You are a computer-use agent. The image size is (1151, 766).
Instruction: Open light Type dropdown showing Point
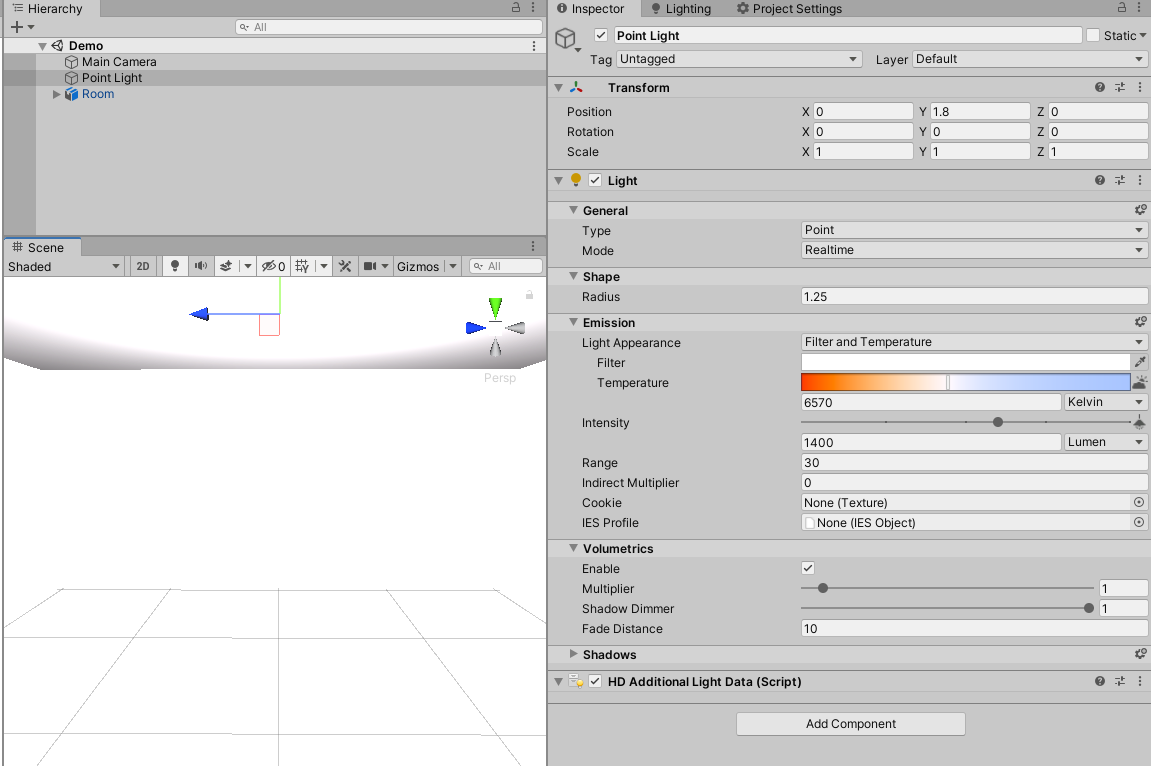[974, 230]
